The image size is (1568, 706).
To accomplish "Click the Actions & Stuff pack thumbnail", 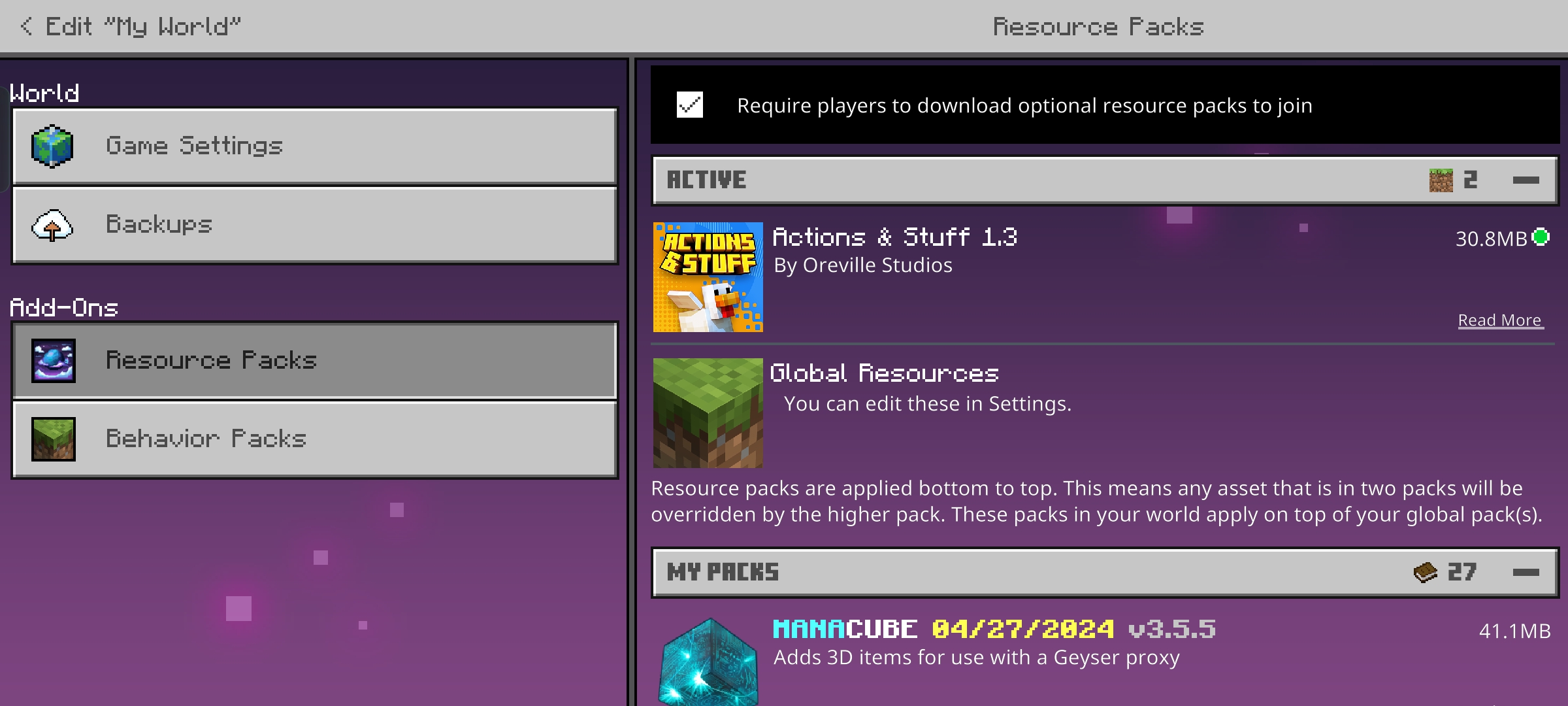I will tap(708, 277).
